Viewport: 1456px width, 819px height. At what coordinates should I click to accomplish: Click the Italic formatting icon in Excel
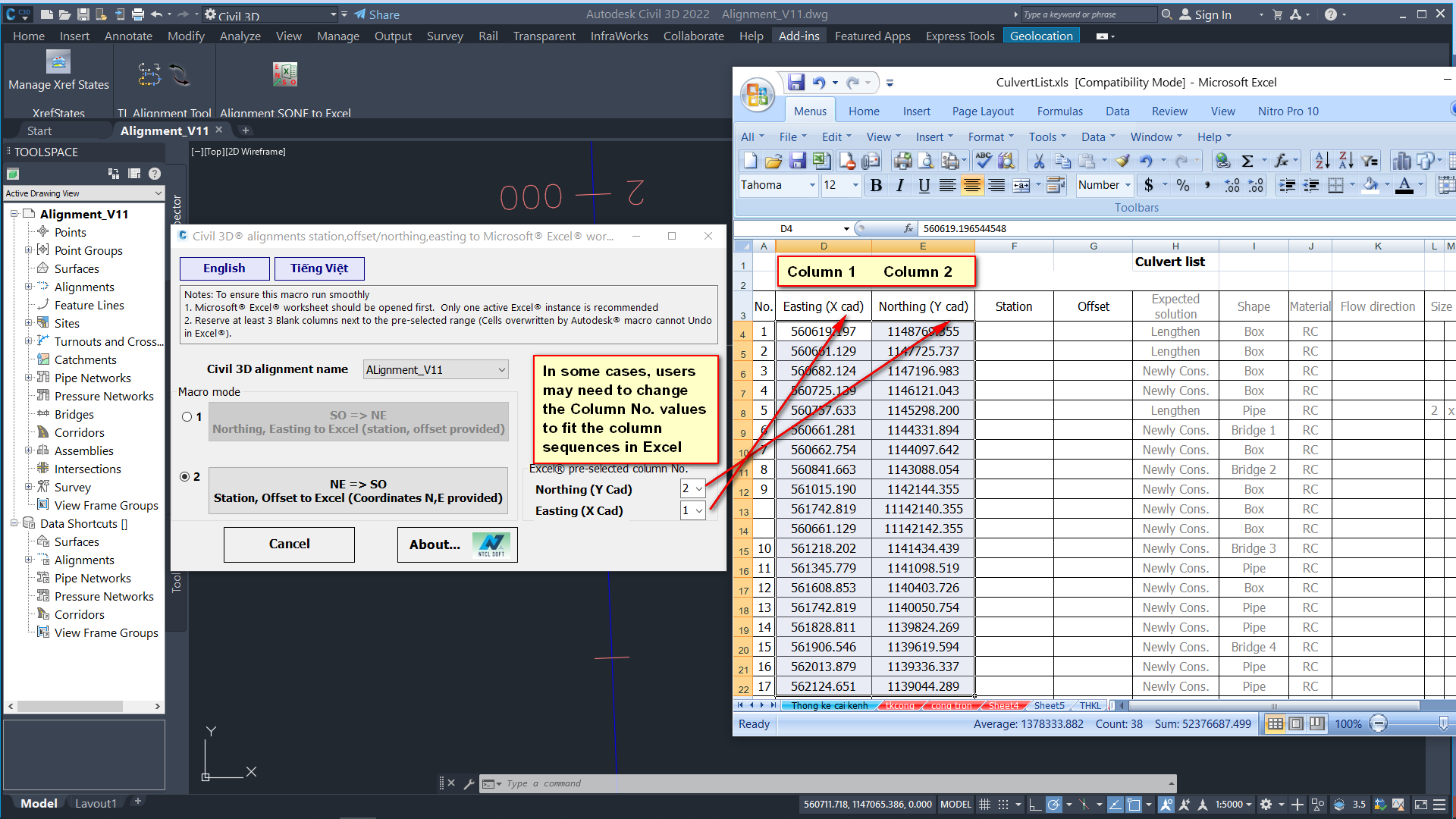(900, 186)
